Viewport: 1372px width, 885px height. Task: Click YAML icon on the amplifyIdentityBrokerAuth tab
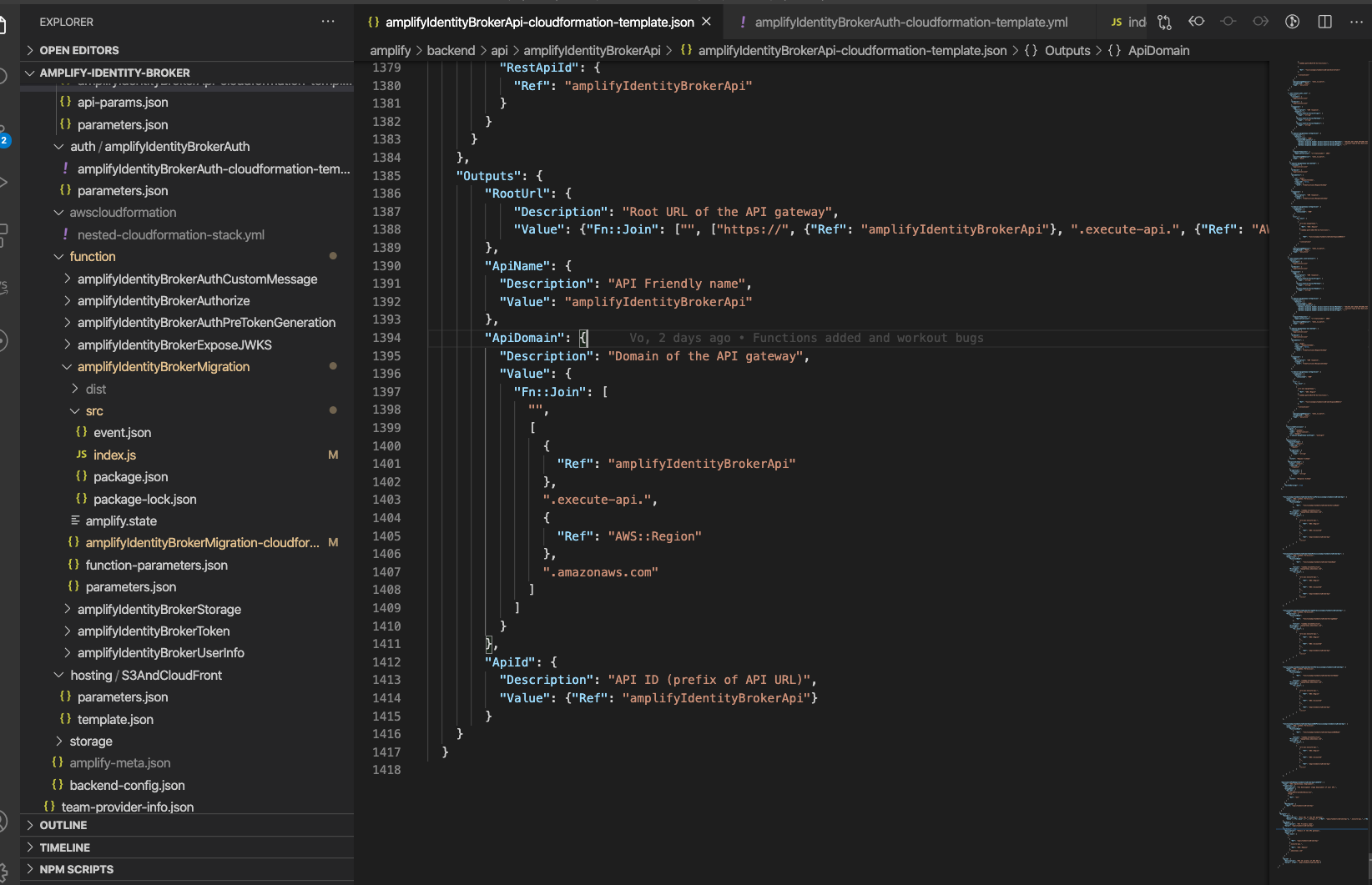[x=743, y=22]
